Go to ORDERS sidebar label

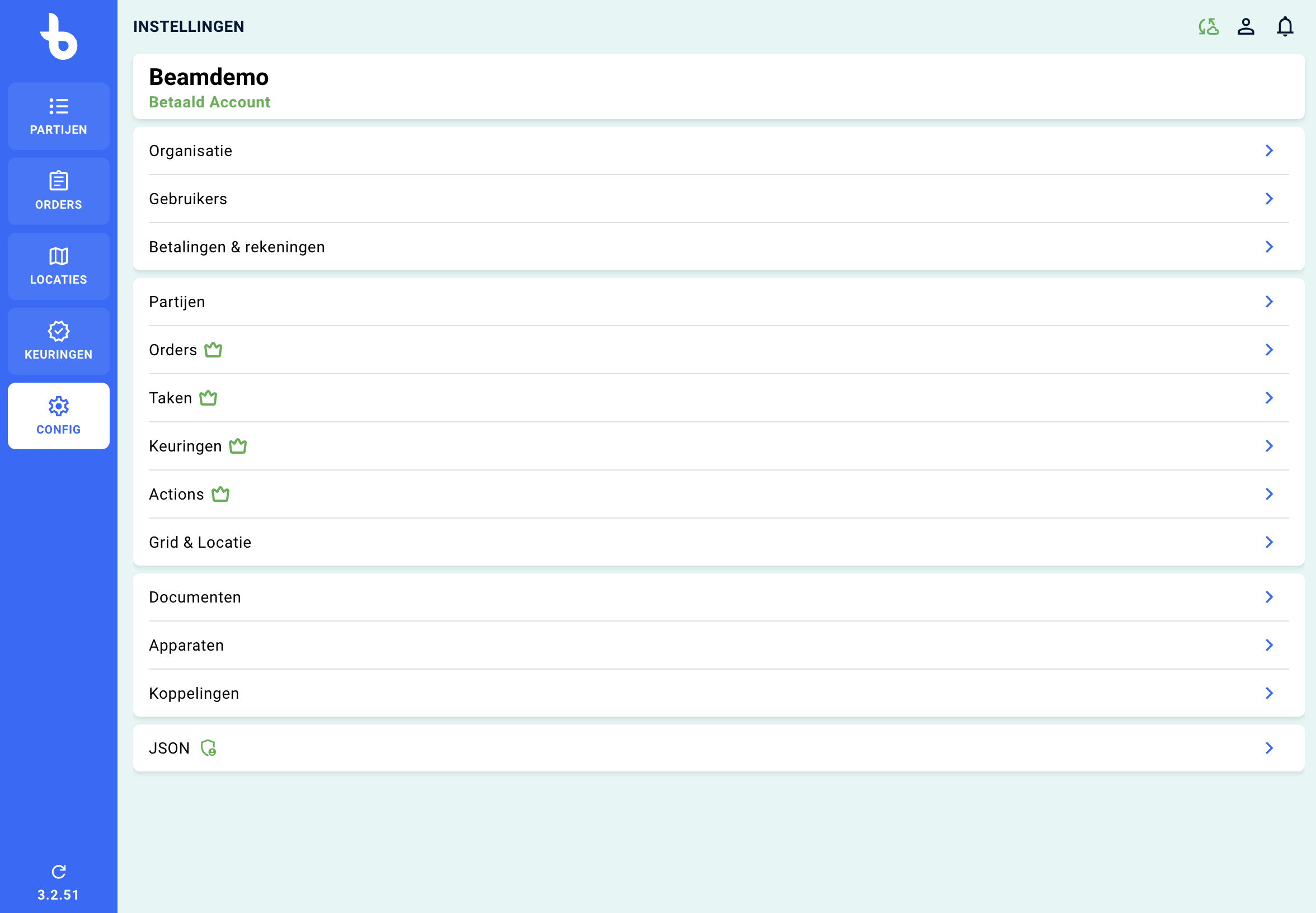coord(58,205)
